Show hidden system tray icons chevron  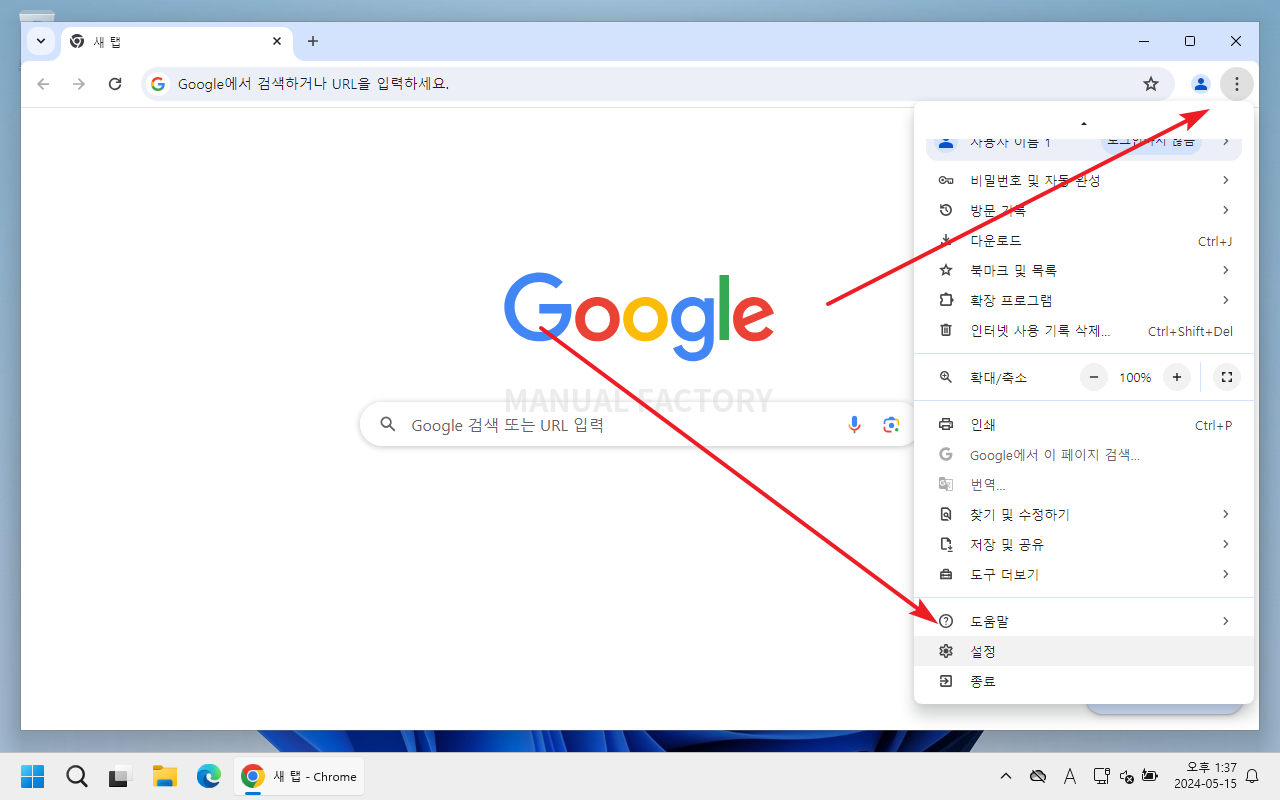tap(1006, 776)
